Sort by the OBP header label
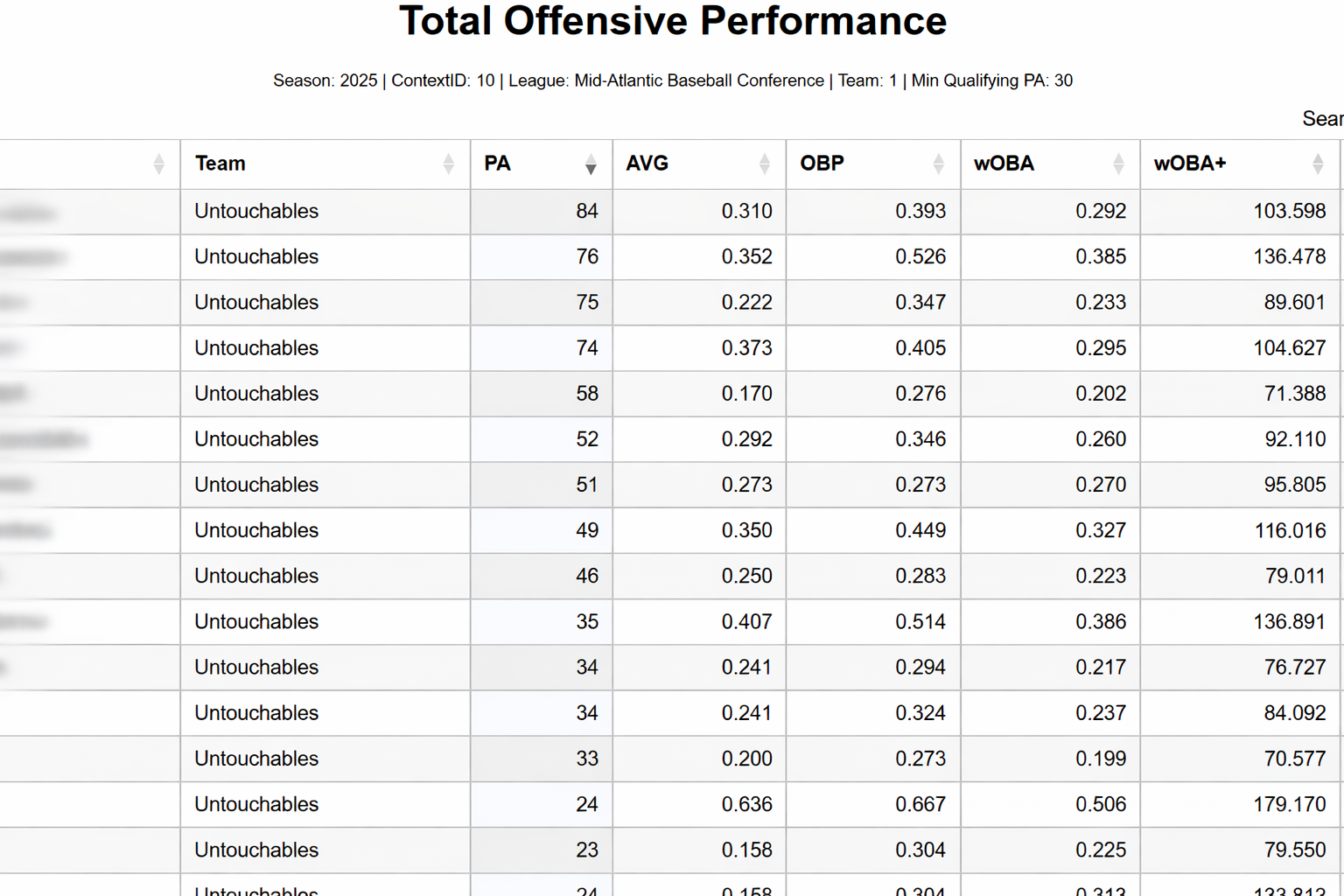The height and width of the screenshot is (896, 1344). pyautogui.click(x=822, y=164)
